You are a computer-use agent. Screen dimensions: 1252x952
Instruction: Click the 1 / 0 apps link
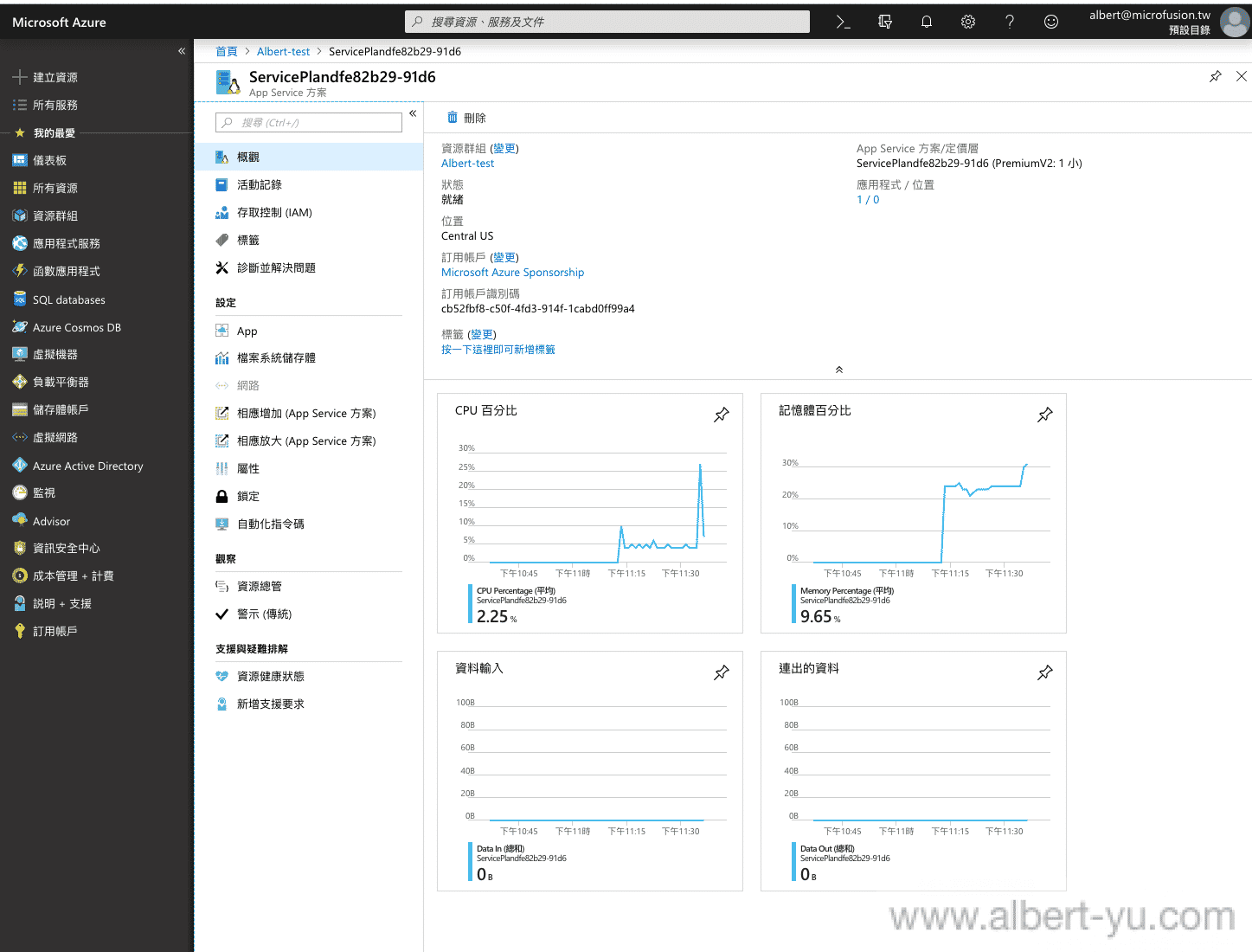pyautogui.click(x=868, y=199)
